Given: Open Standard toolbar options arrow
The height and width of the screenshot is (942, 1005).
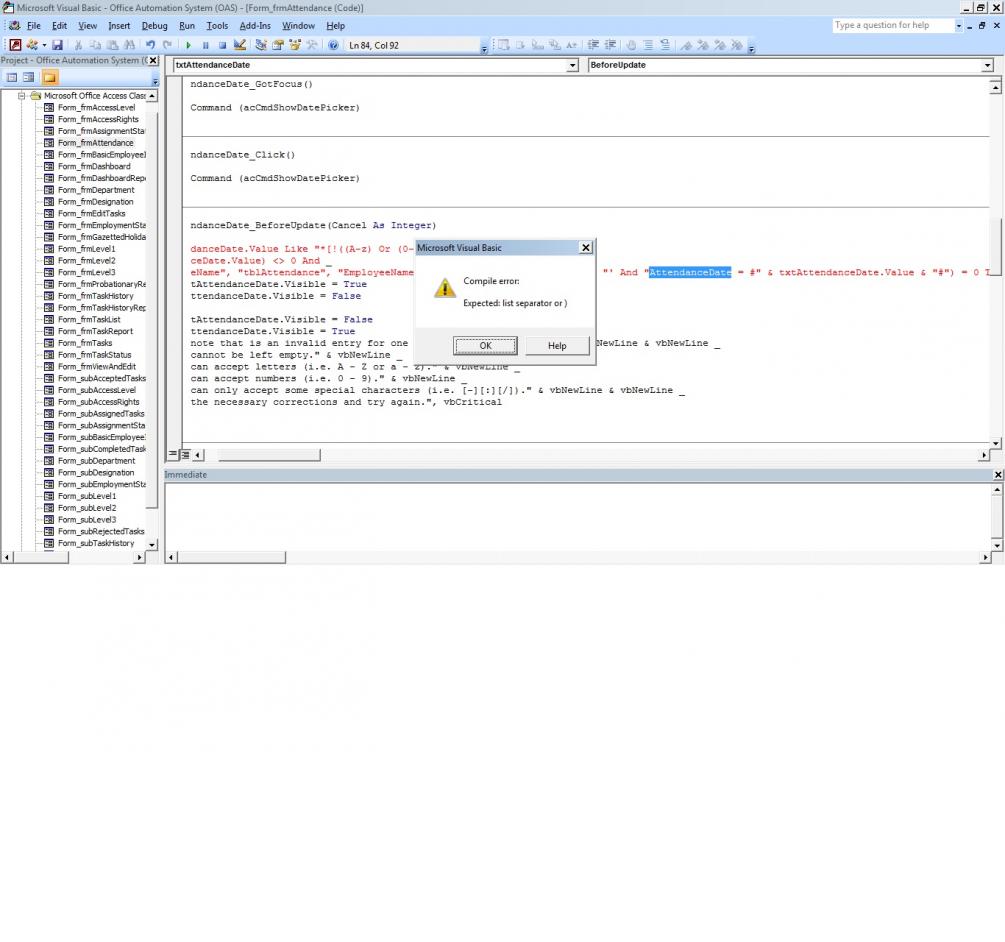Looking at the screenshot, I should [x=484, y=48].
